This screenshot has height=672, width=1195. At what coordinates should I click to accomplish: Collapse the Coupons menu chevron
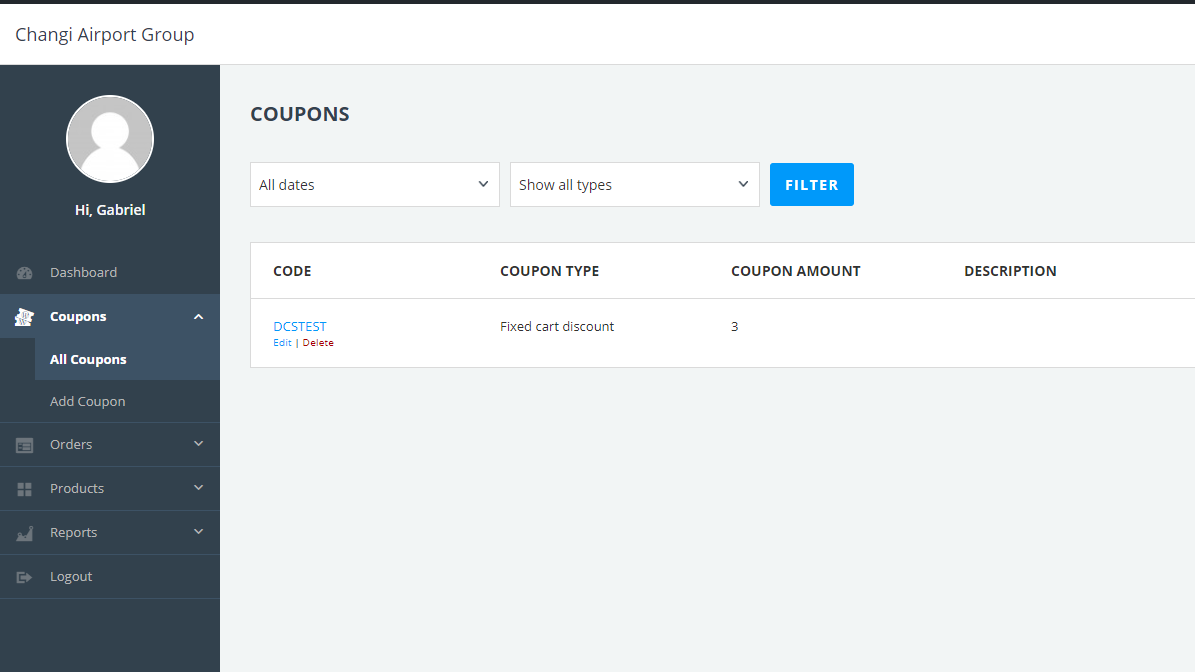point(198,316)
